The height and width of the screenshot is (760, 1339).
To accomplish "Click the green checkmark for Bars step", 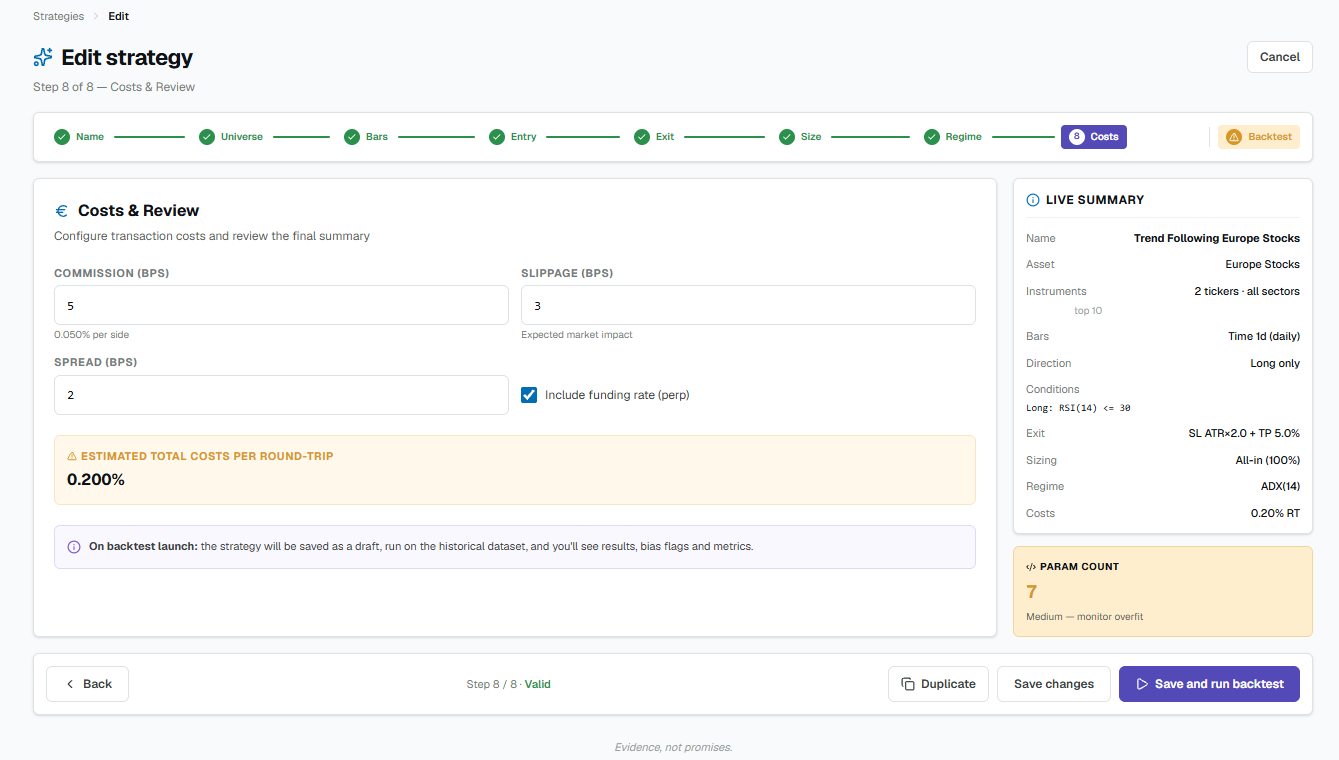I will [352, 137].
